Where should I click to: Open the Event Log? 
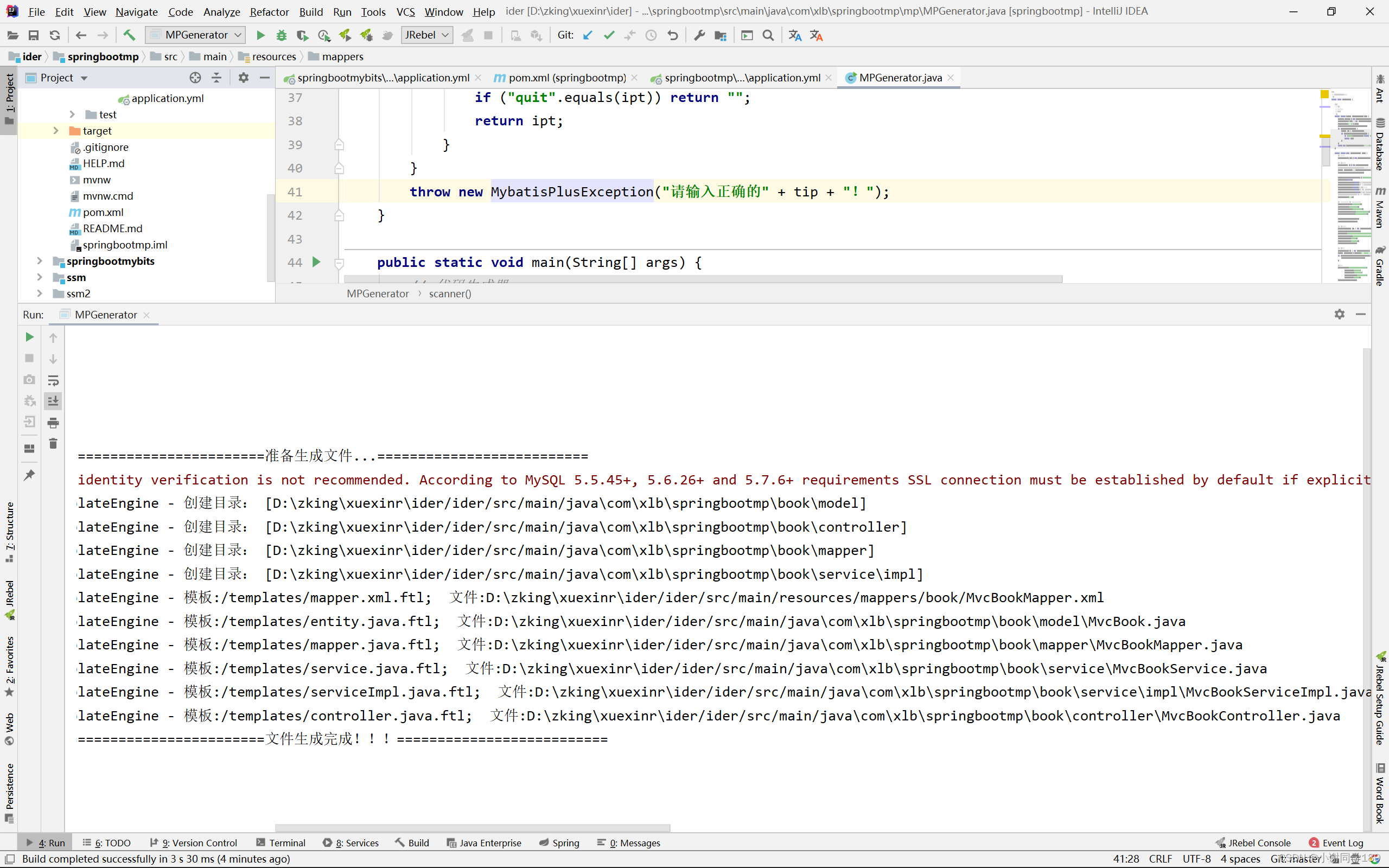tap(1336, 843)
